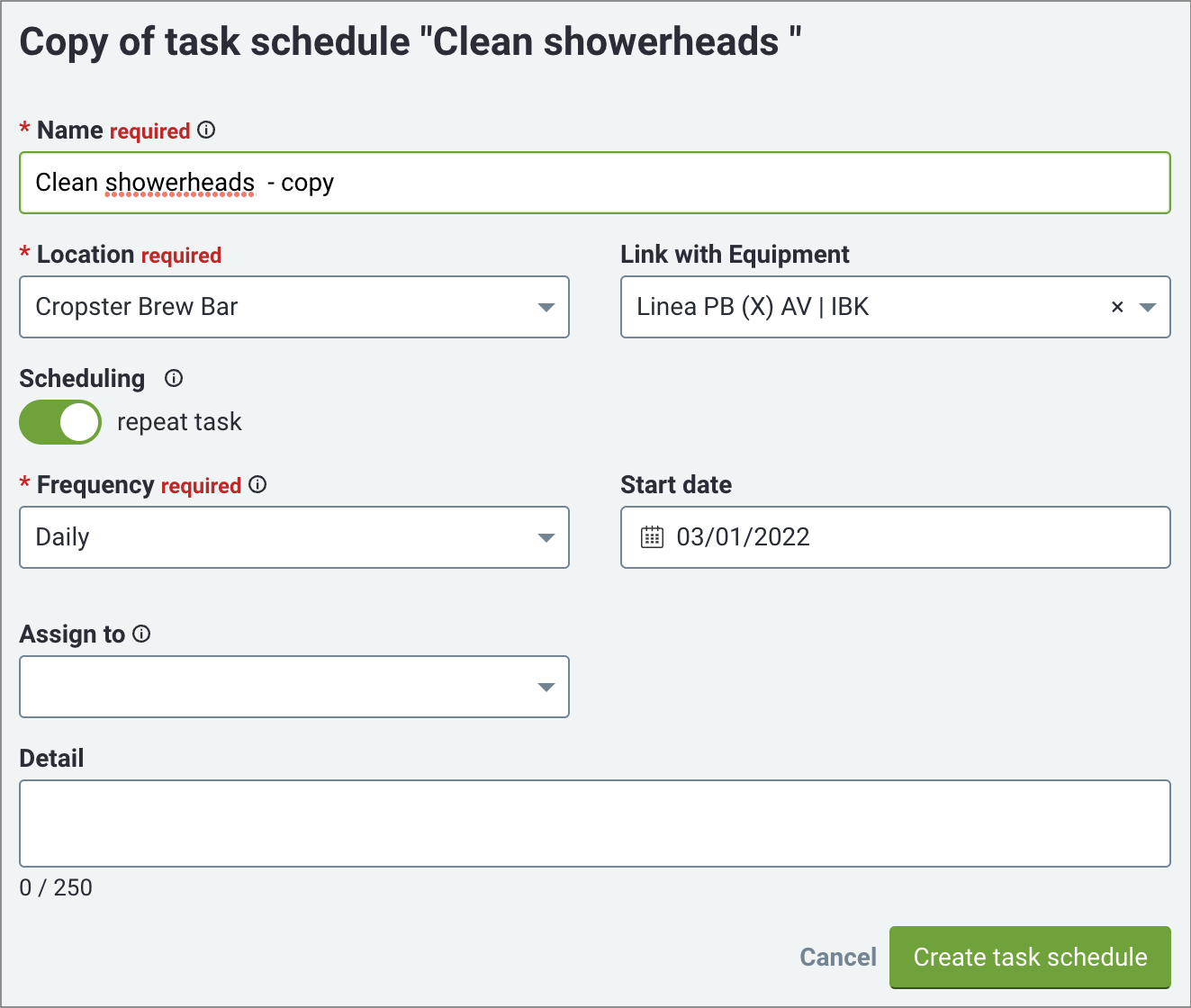Click the info icon next to Assign to

point(141,634)
